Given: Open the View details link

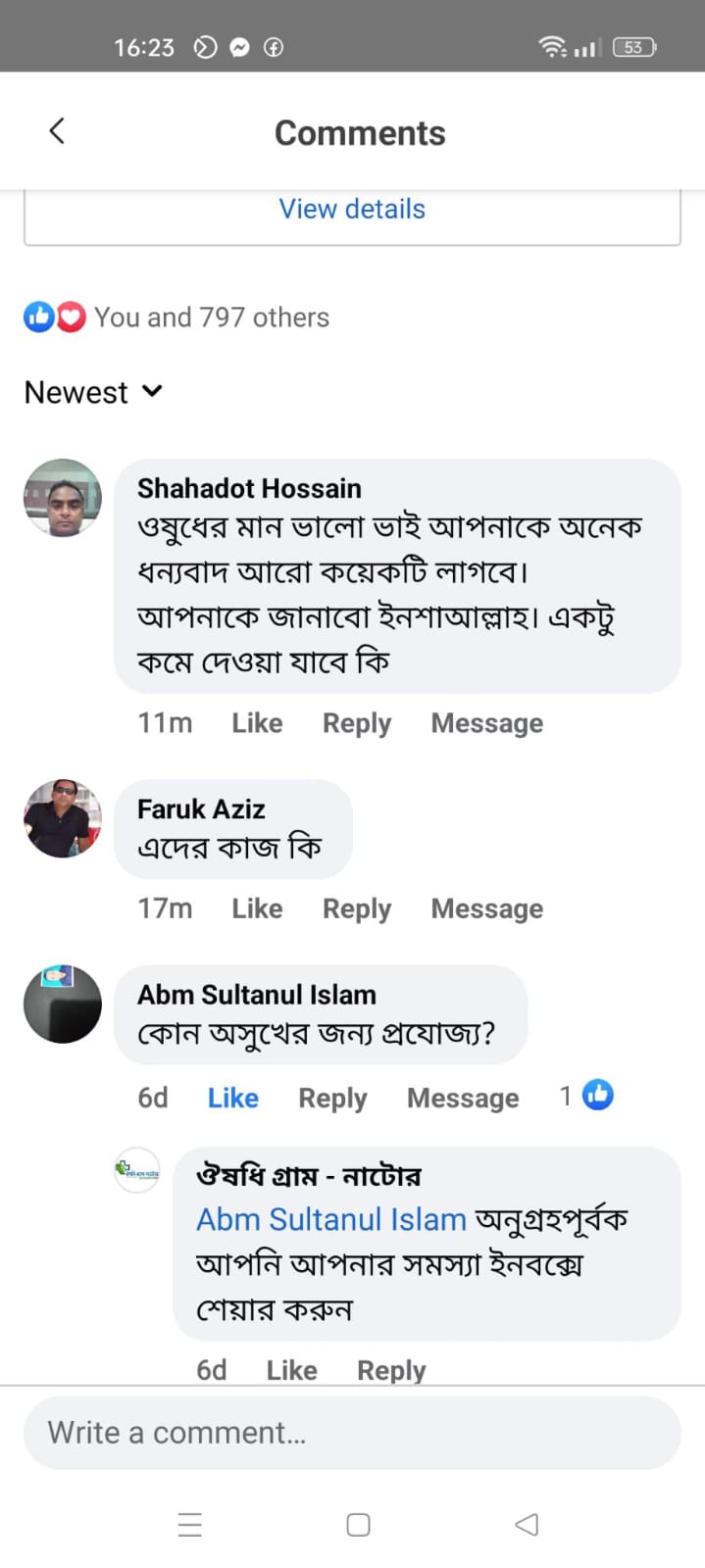Looking at the screenshot, I should click(x=352, y=209).
